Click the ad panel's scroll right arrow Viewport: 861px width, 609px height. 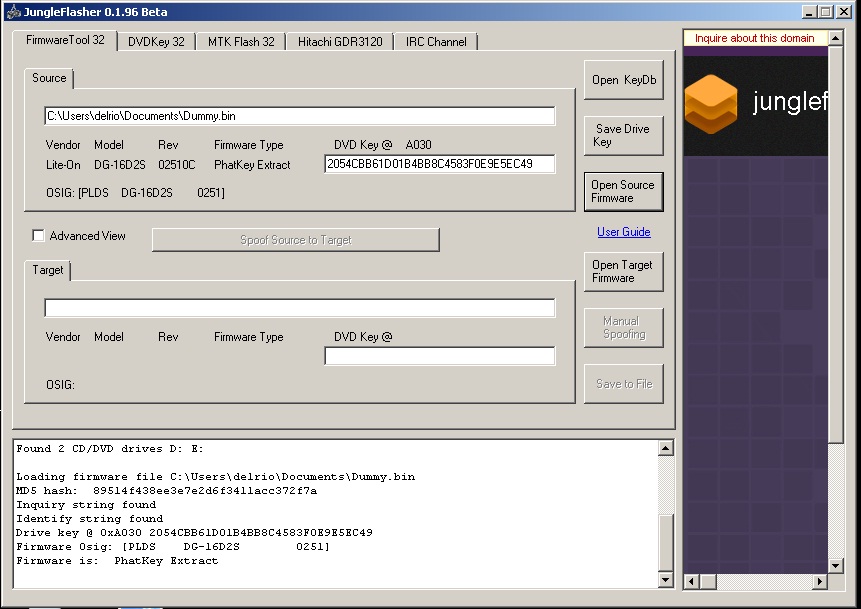(820, 581)
